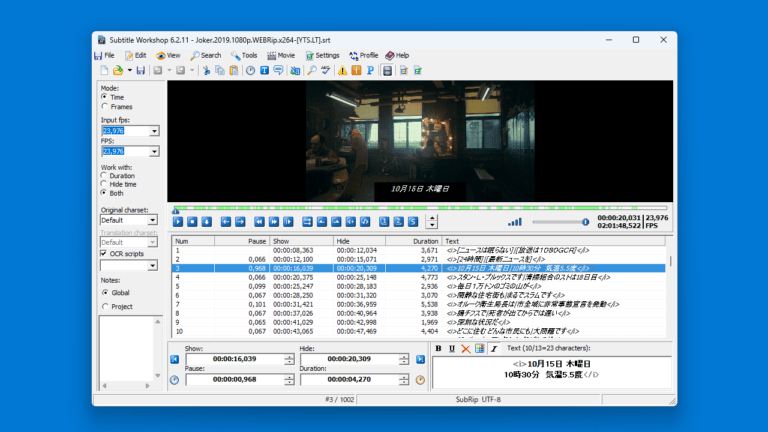The height and width of the screenshot is (432, 768).
Task: Open the text color picker icon
Action: [x=480, y=349]
